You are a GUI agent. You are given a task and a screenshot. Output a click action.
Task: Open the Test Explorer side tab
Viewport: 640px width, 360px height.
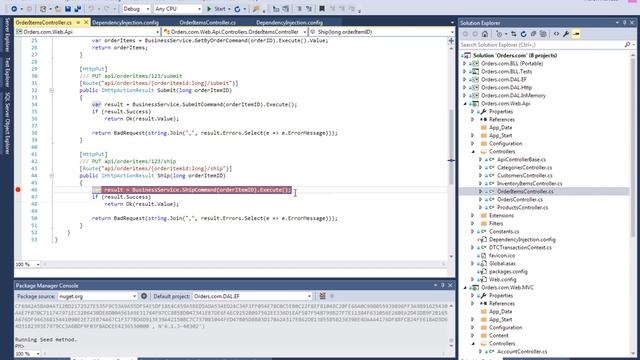tap(7, 72)
